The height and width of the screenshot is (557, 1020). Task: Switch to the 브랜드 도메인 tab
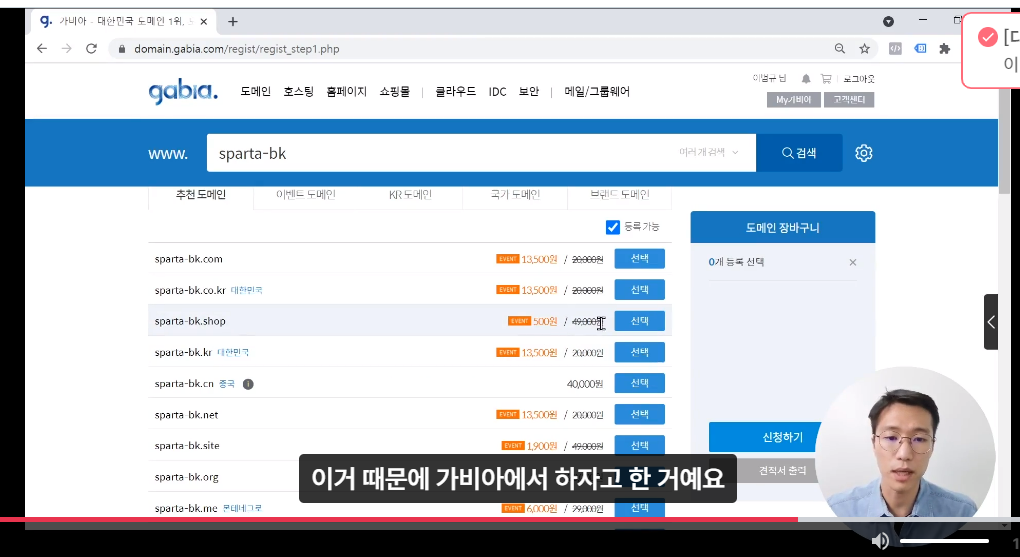tap(620, 195)
